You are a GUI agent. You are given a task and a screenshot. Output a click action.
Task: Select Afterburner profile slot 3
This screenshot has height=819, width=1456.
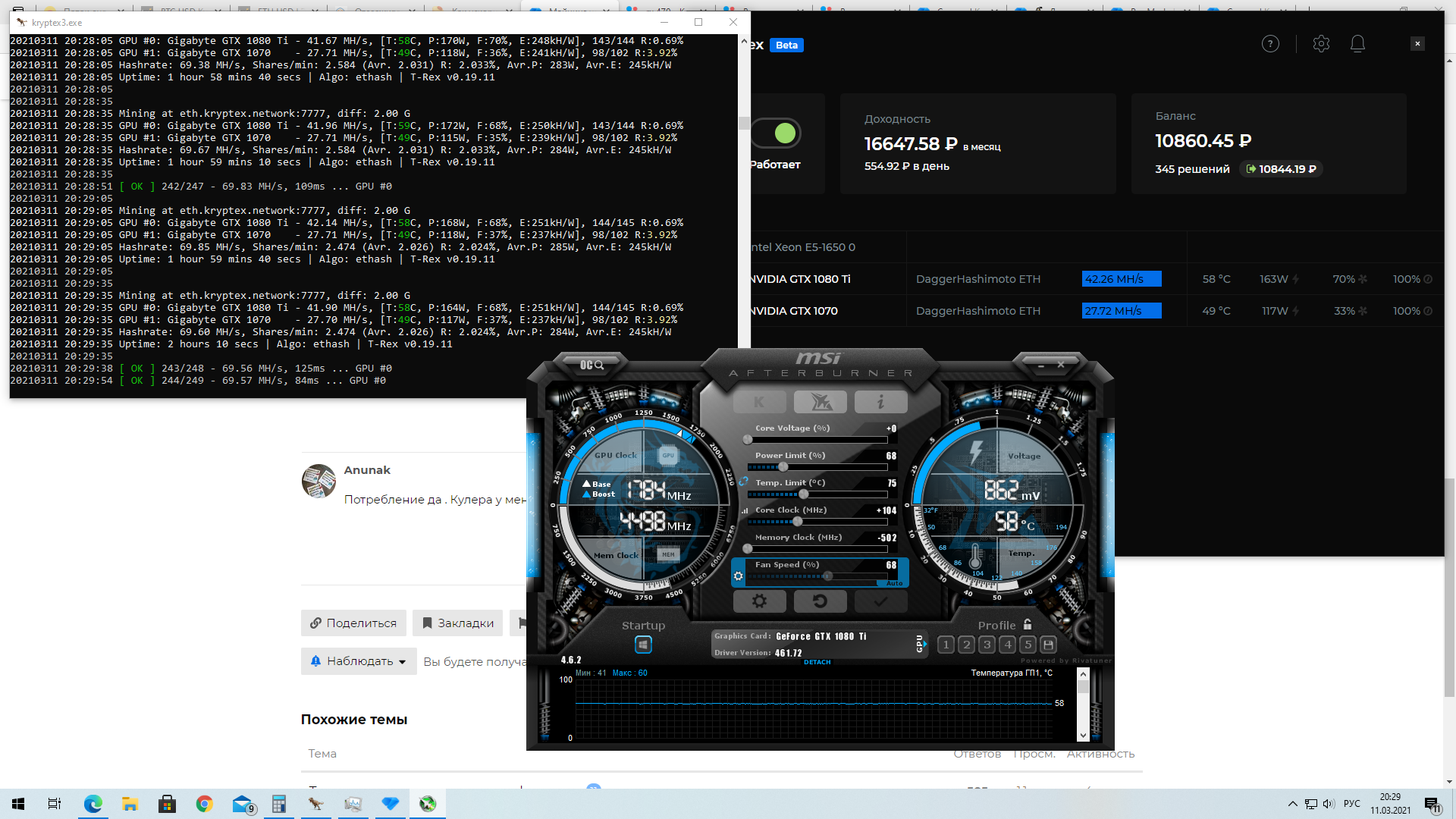click(x=987, y=645)
